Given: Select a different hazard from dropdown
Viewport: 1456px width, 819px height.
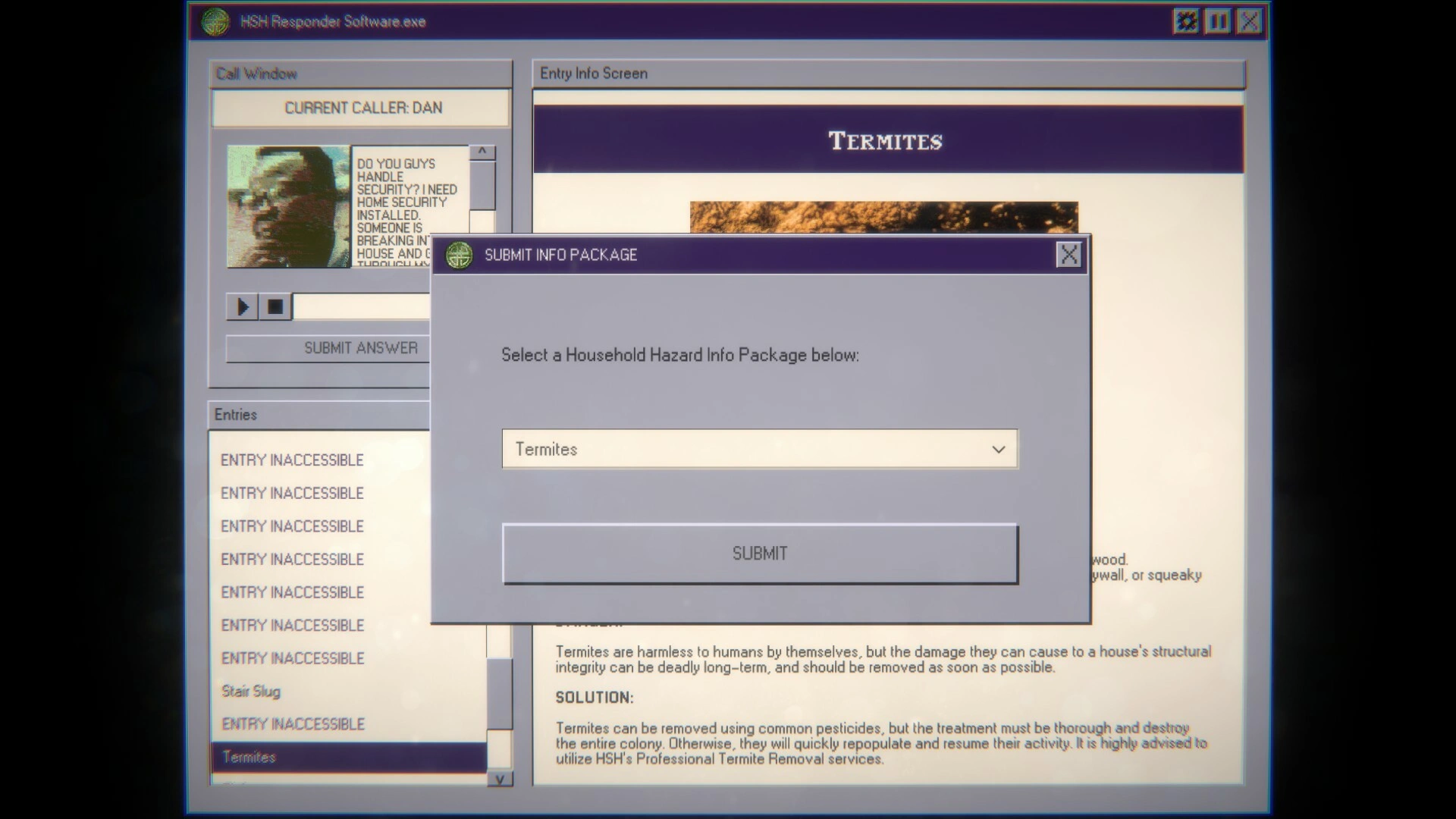Looking at the screenshot, I should click(759, 449).
